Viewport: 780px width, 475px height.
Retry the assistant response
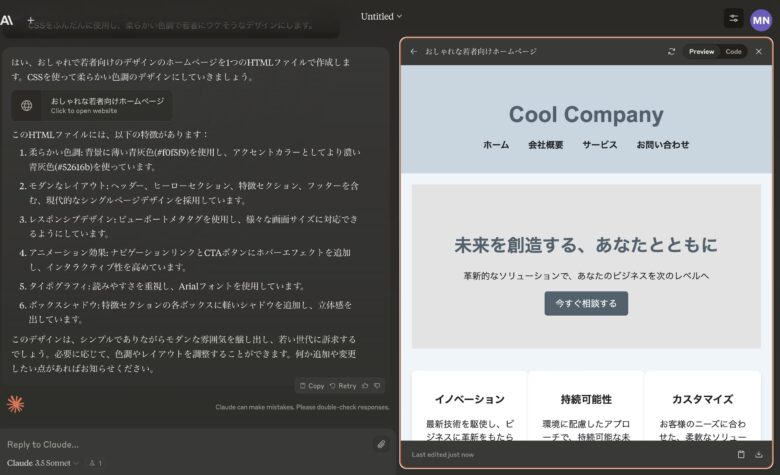point(343,385)
